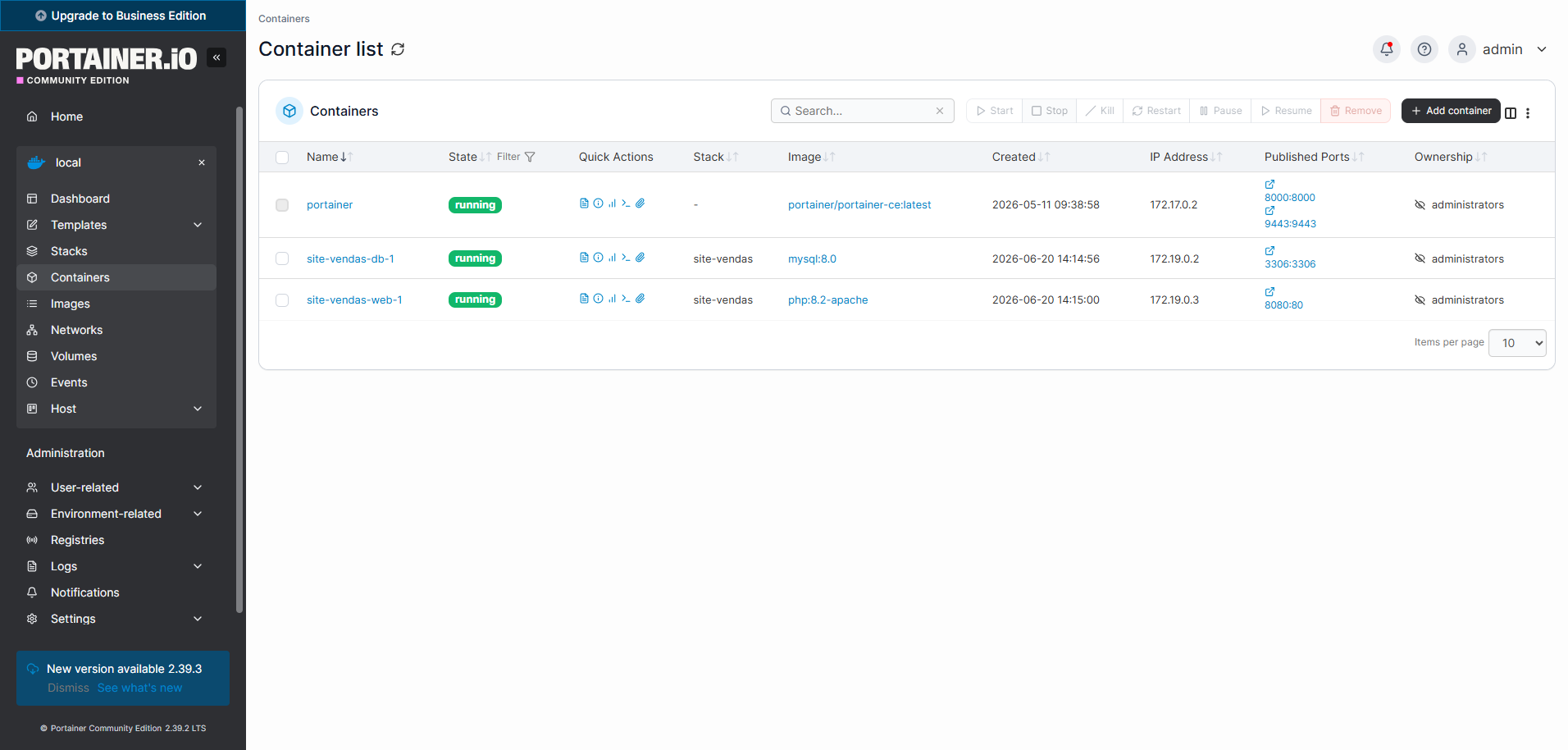Select the site-vendas-db-1 row checkbox
The width and height of the screenshot is (1568, 750).
point(282,258)
